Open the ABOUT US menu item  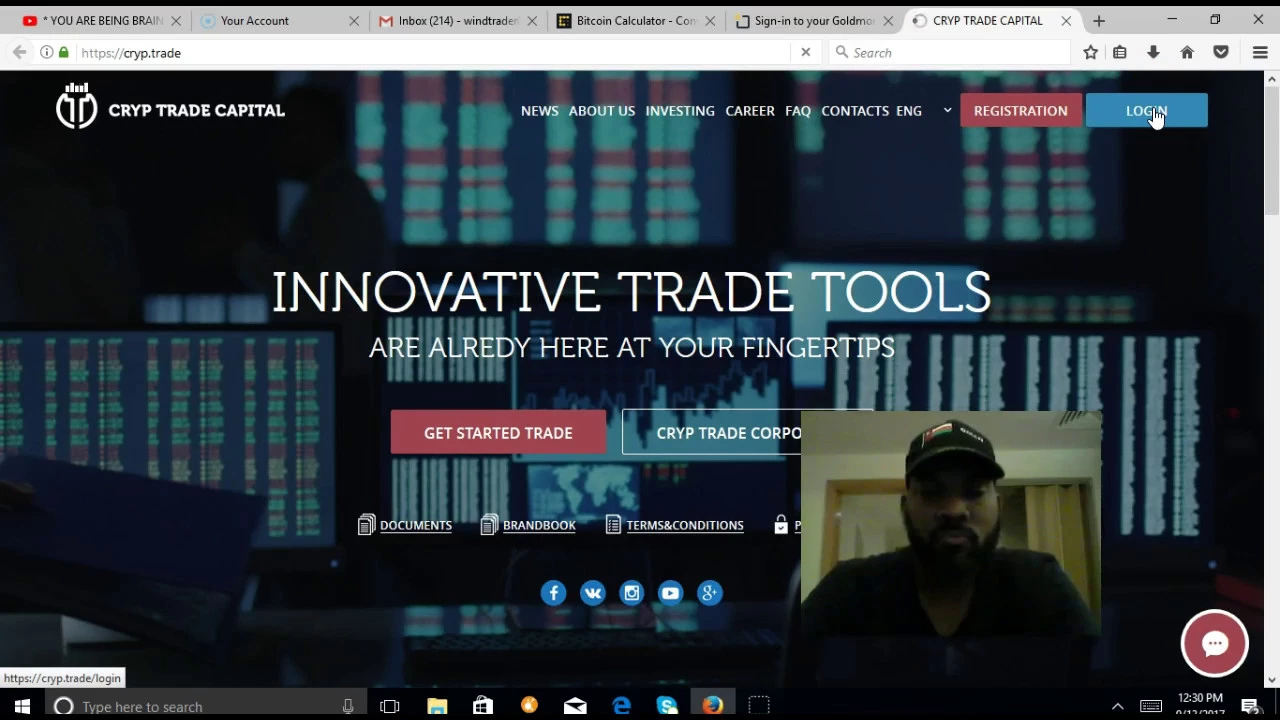[x=601, y=111]
